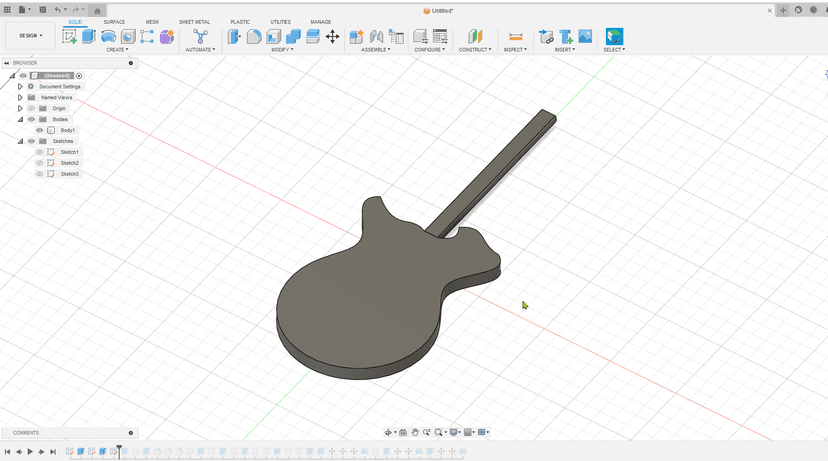828x461 pixels.
Task: Click the Measure tool in Inspect
Action: tap(516, 36)
